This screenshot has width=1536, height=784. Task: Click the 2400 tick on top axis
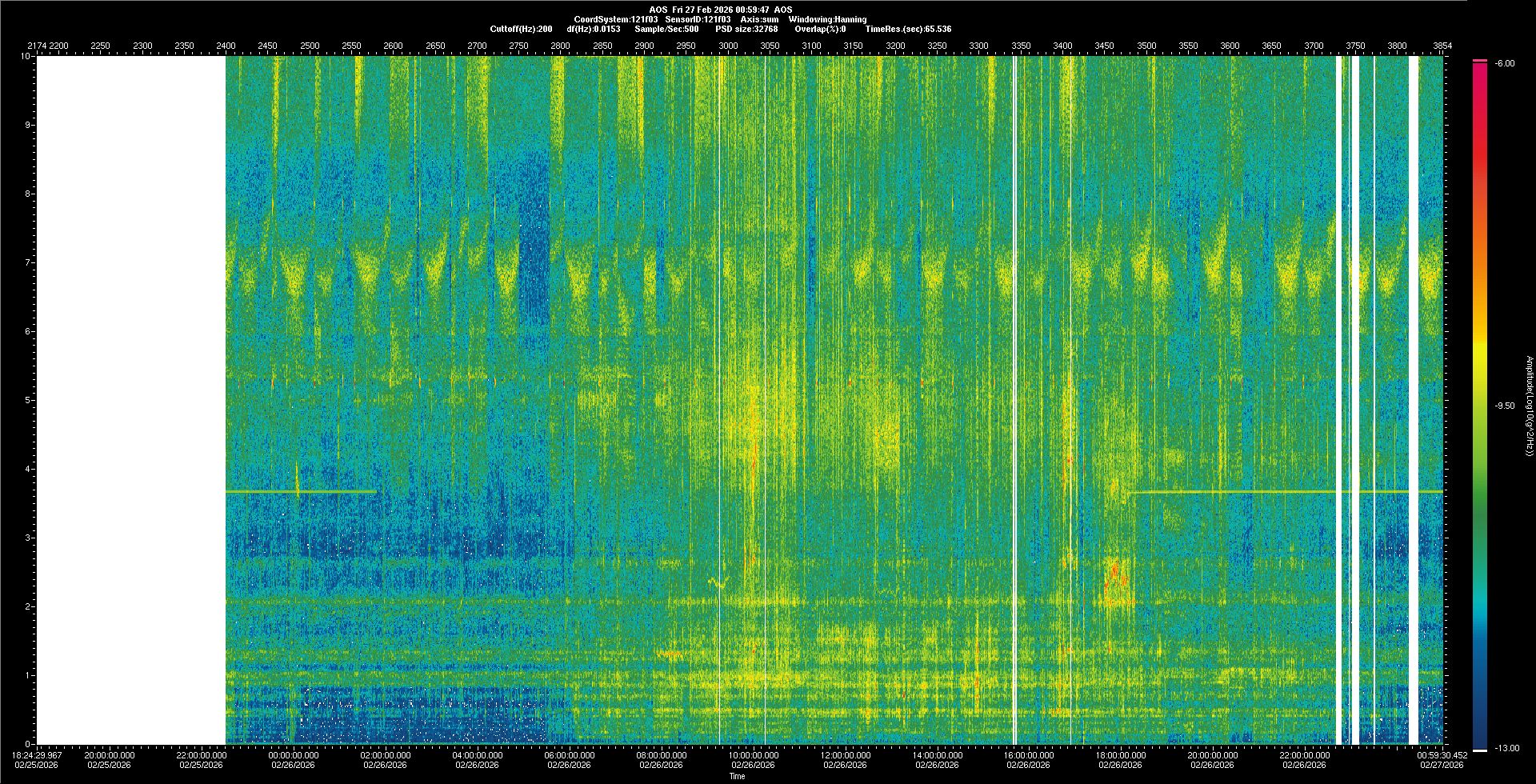point(226,46)
